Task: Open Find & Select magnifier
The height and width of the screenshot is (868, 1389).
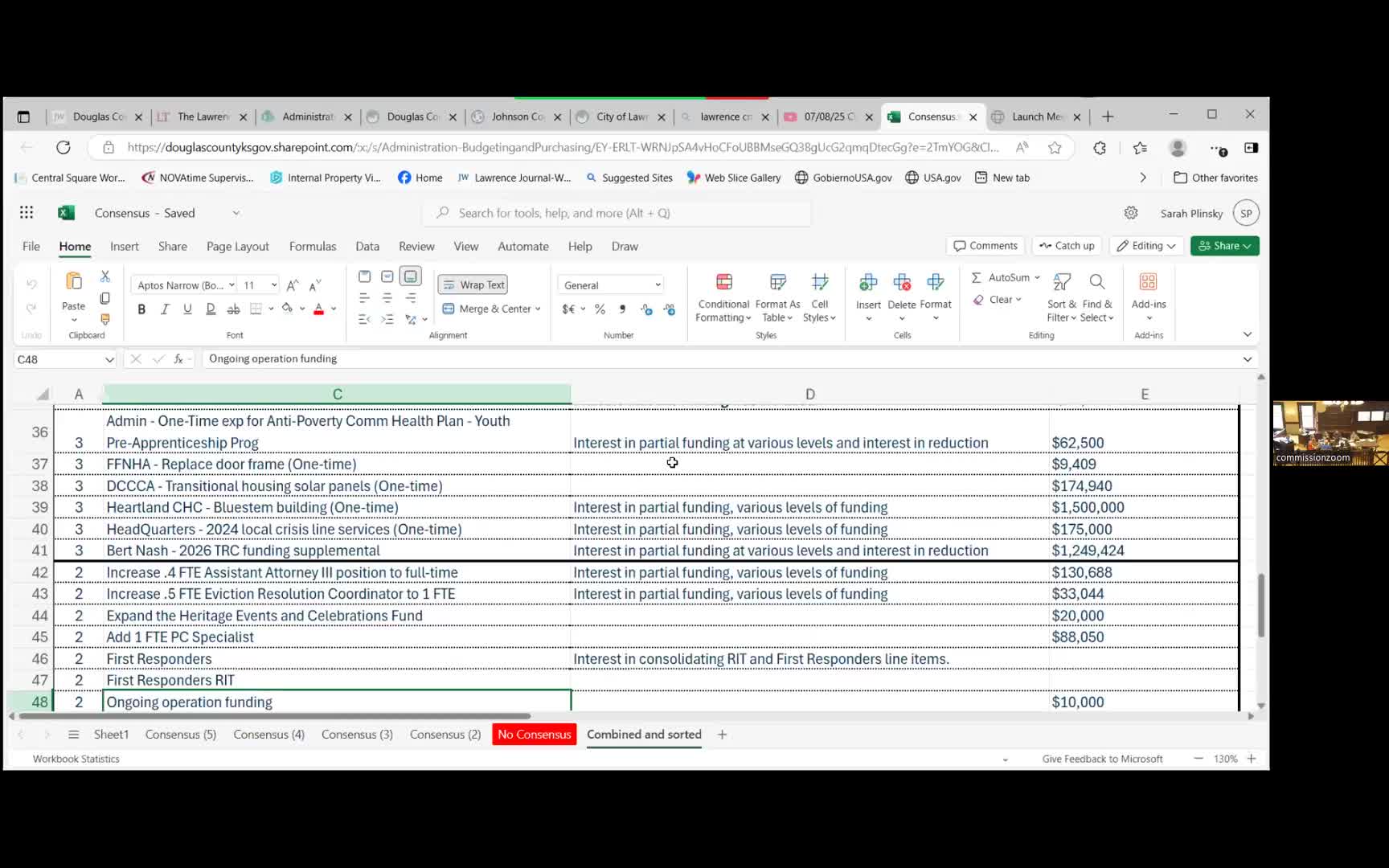Action: point(1097,297)
